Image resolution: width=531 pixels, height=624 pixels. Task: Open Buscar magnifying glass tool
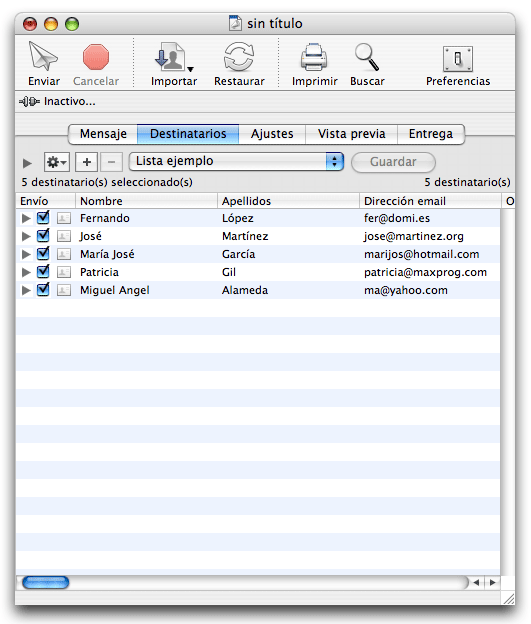(x=367, y=57)
